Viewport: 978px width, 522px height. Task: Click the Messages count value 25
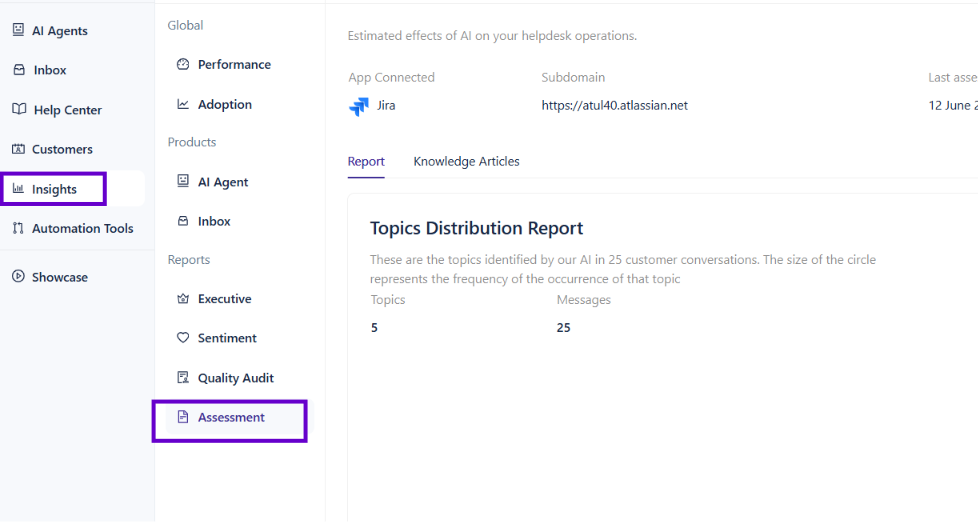[563, 327]
